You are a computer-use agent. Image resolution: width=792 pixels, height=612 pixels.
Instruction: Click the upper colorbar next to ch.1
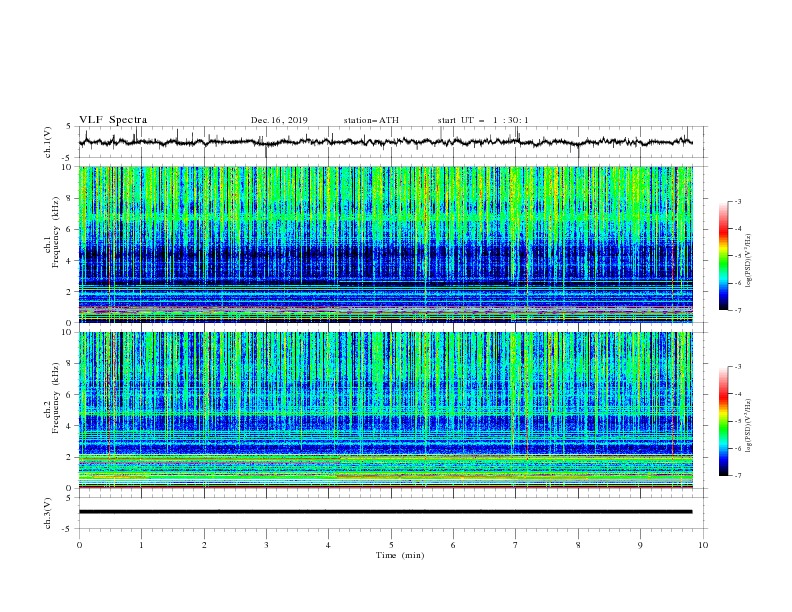click(723, 256)
